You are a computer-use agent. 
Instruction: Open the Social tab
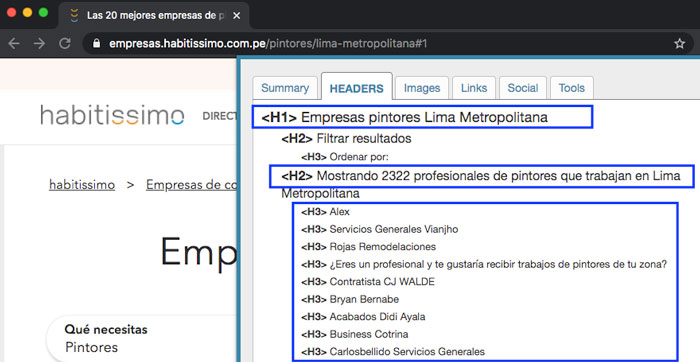click(523, 88)
